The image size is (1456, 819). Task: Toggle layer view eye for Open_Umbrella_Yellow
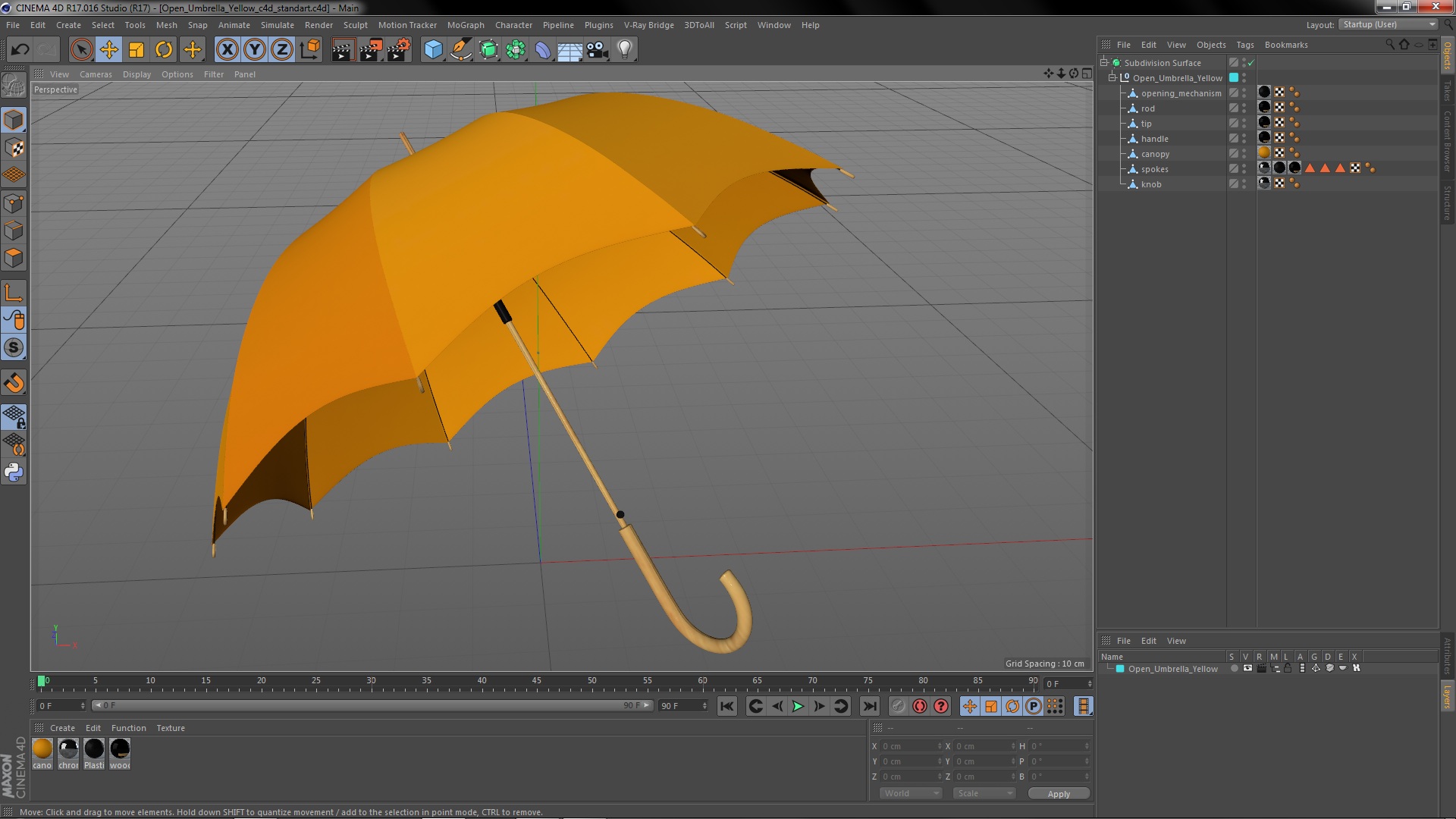[1247, 668]
